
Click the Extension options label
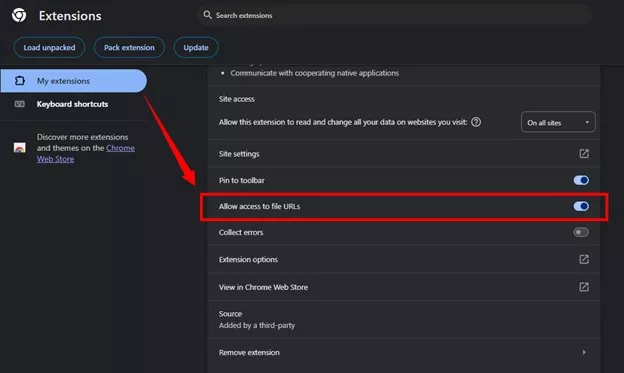point(248,260)
